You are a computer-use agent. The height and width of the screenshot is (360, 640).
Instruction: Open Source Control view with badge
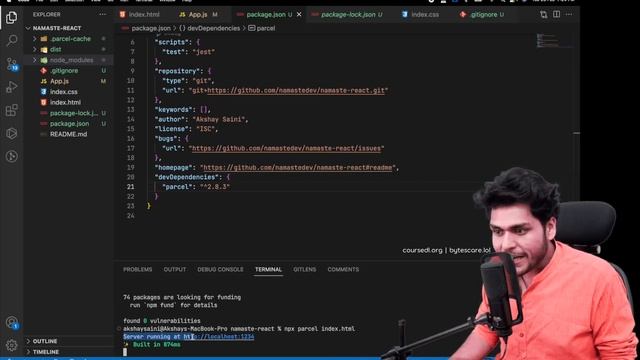12,64
